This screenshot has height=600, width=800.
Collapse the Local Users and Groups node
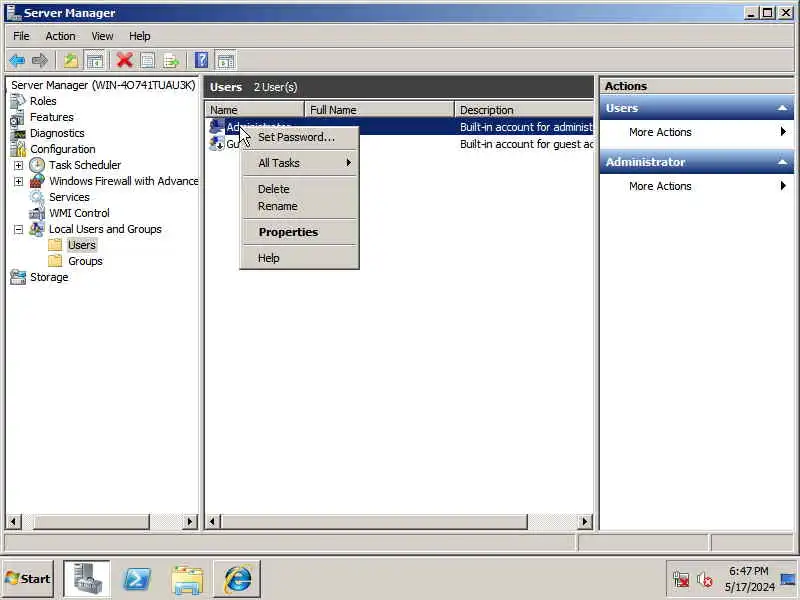[x=18, y=230]
